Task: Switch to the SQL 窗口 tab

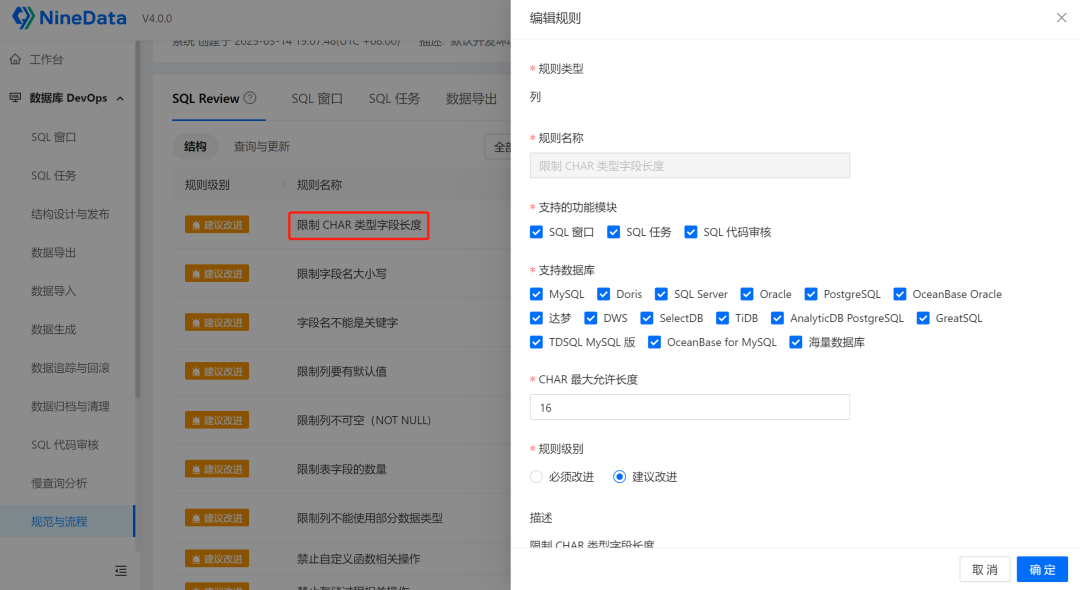Action: (x=317, y=98)
